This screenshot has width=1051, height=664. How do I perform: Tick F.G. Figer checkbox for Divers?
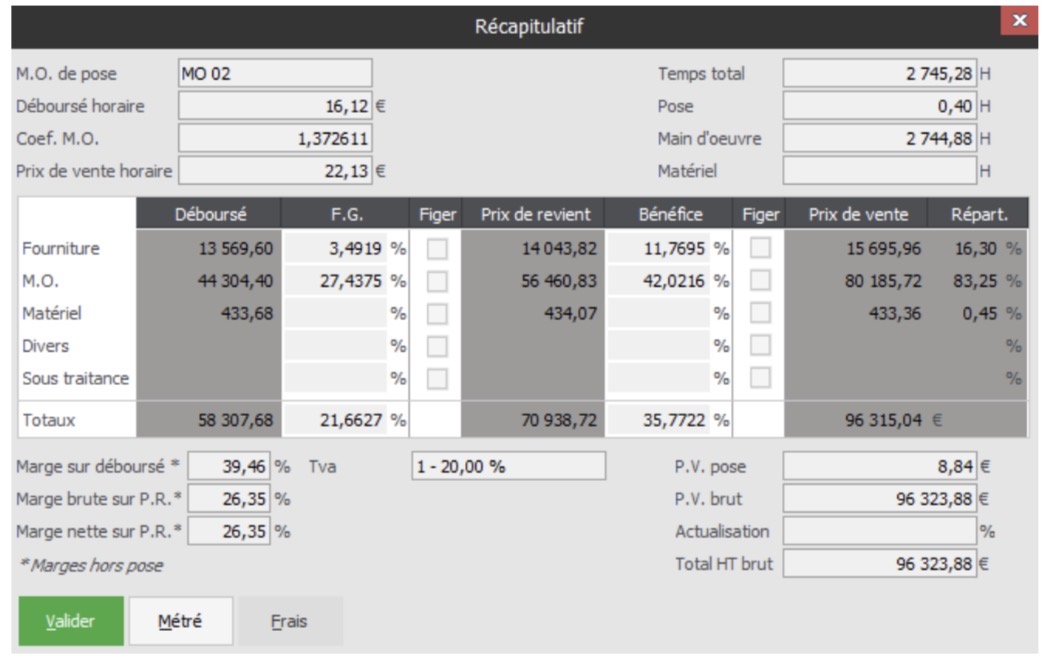pos(437,346)
